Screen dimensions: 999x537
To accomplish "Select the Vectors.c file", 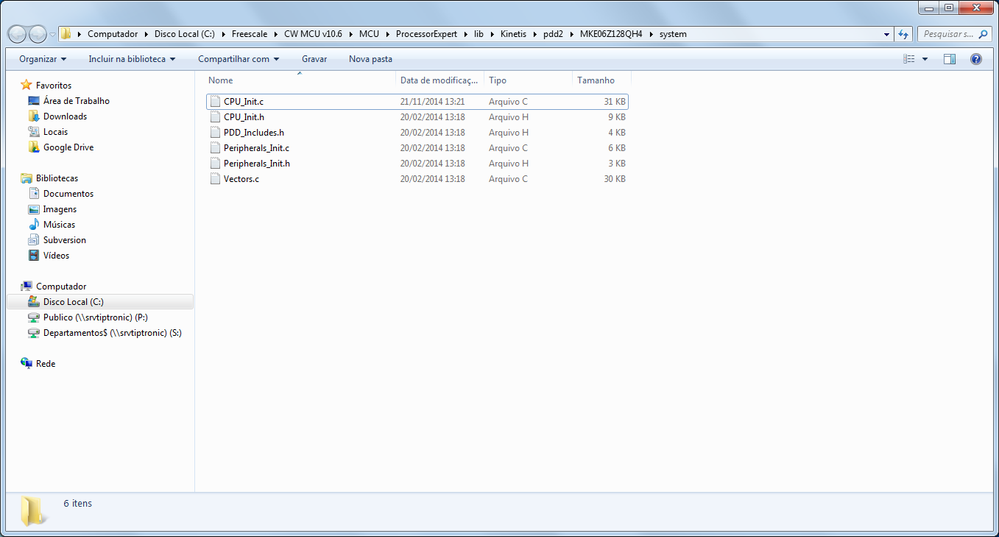I will [417, 179].
